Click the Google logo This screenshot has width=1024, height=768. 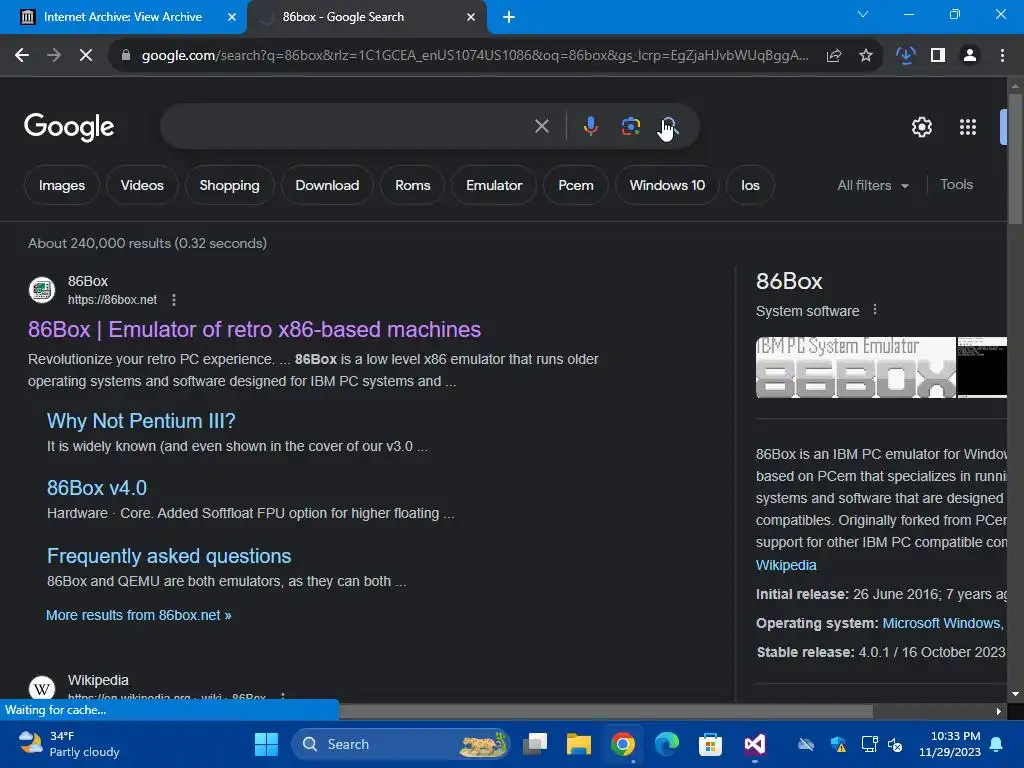coord(69,127)
